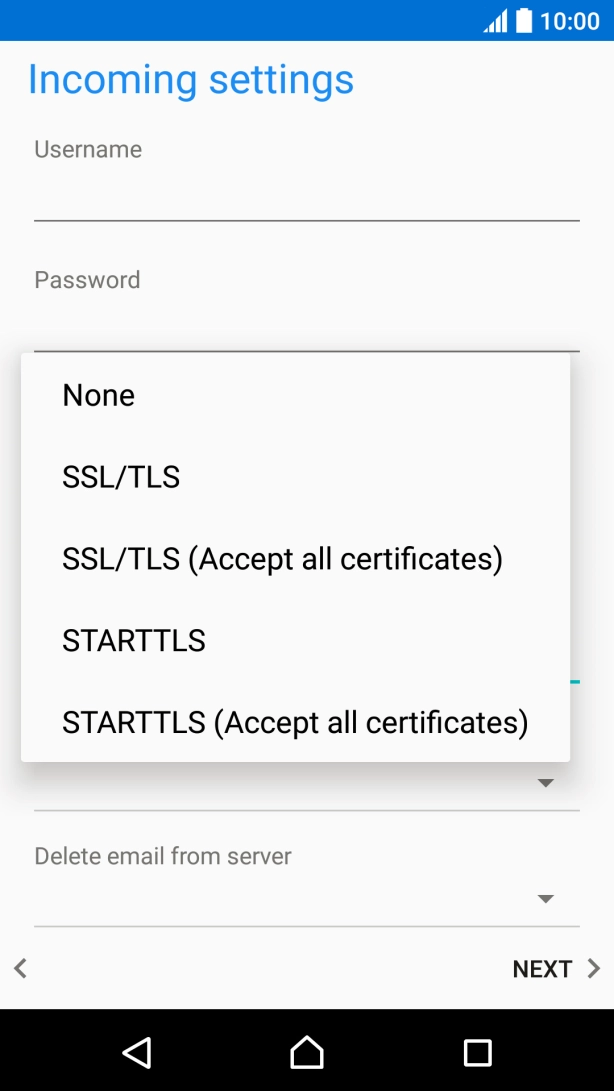Viewport: 614px width, 1091px height.
Task: Tap the Android back navigation triangle
Action: (137, 1051)
